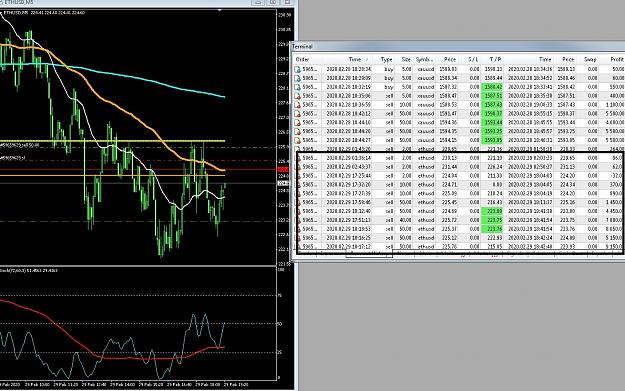Screen dimensions: 625x391
Task: Select the green T/P cell 223.75
Action: click(x=492, y=220)
